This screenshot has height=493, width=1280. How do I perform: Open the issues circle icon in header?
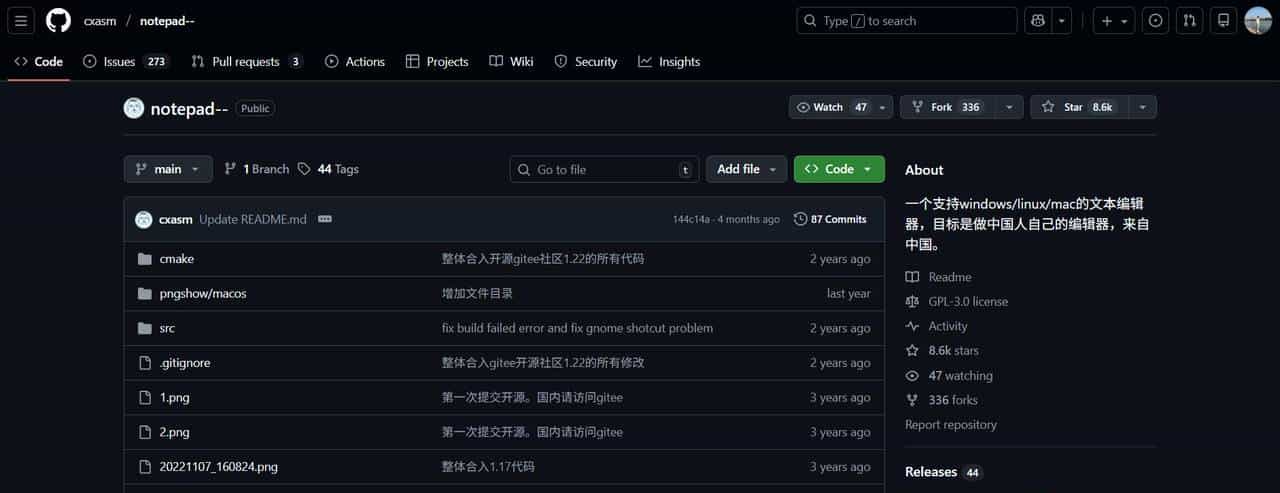[x=1156, y=21]
